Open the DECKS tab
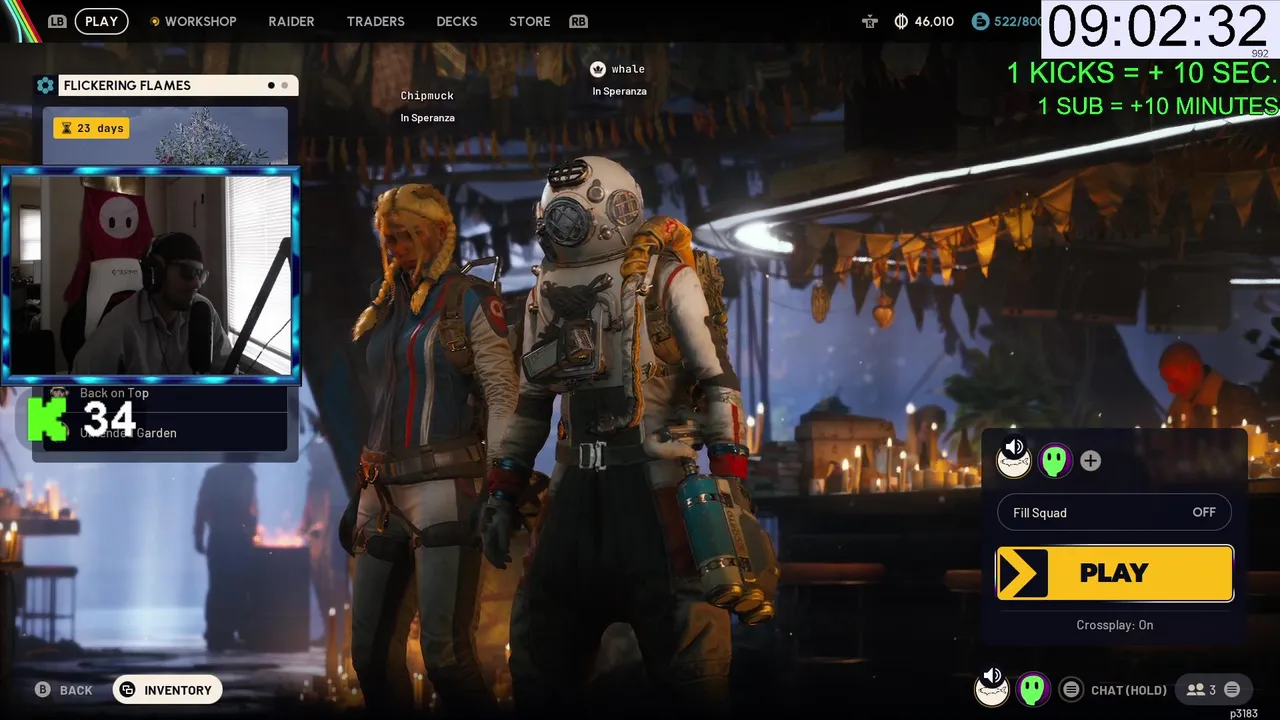Image resolution: width=1280 pixels, height=720 pixels. coord(457,21)
